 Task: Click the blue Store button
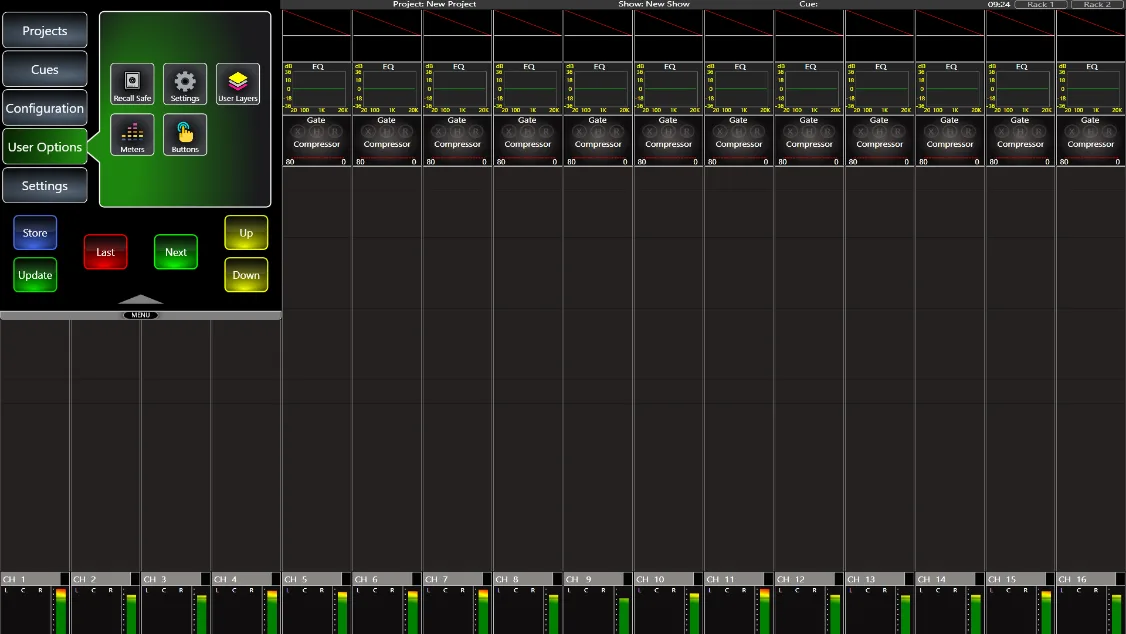(34, 233)
